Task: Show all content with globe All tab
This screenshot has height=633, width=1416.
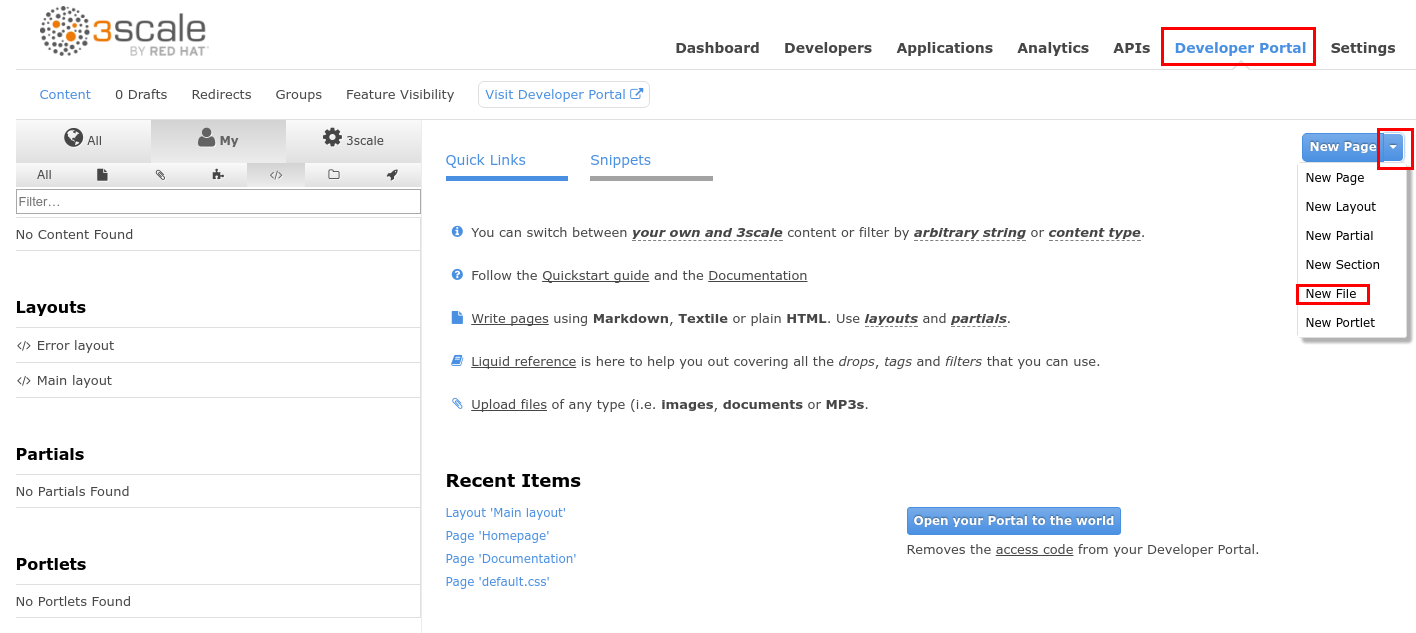Action: pyautogui.click(x=83, y=140)
